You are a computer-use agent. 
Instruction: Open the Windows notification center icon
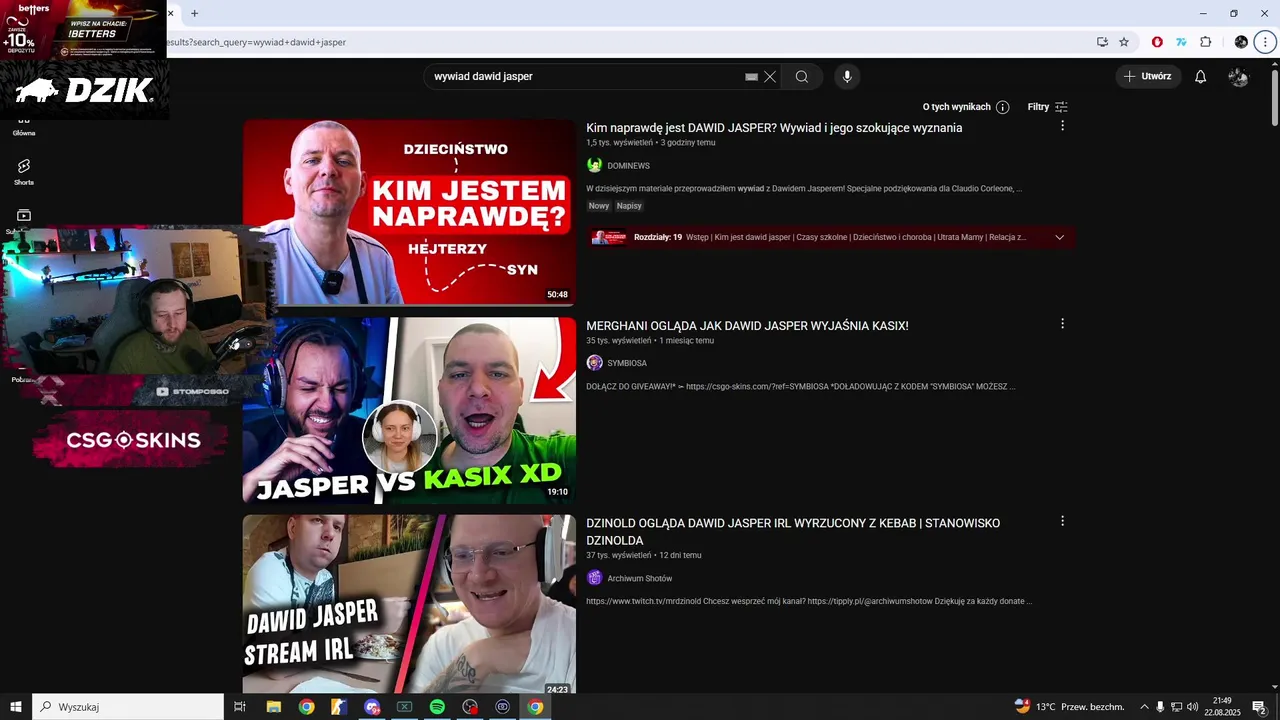click(1259, 707)
